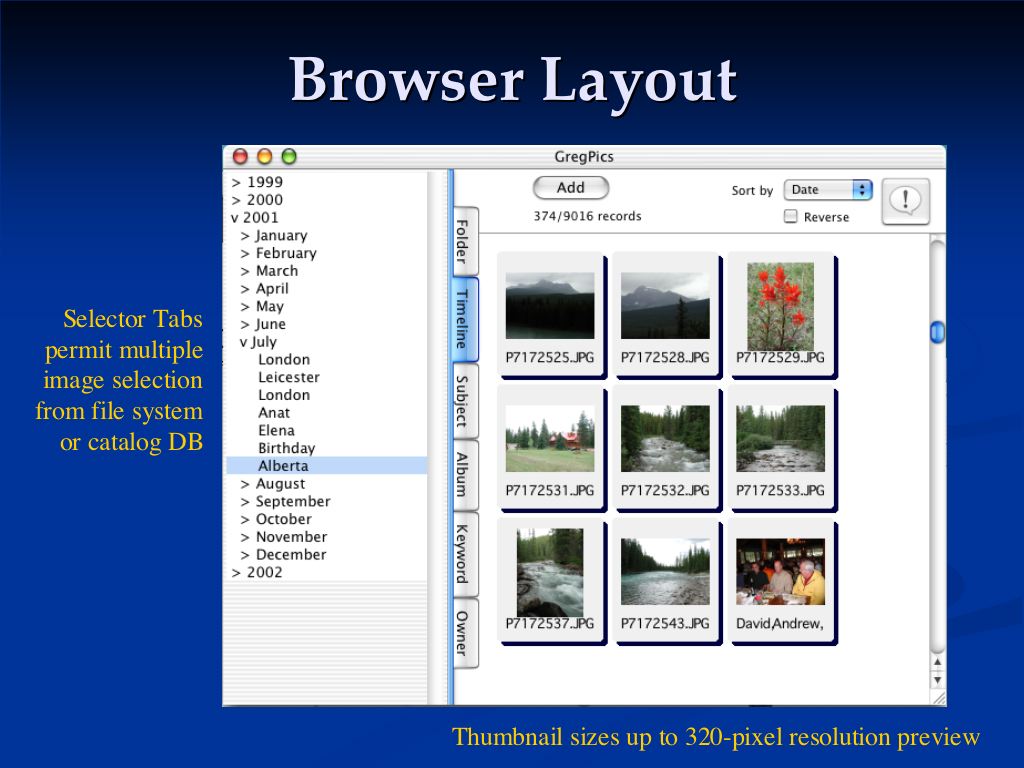The width and height of the screenshot is (1024, 768).
Task: Click the yellow minimize window button
Action: point(264,157)
